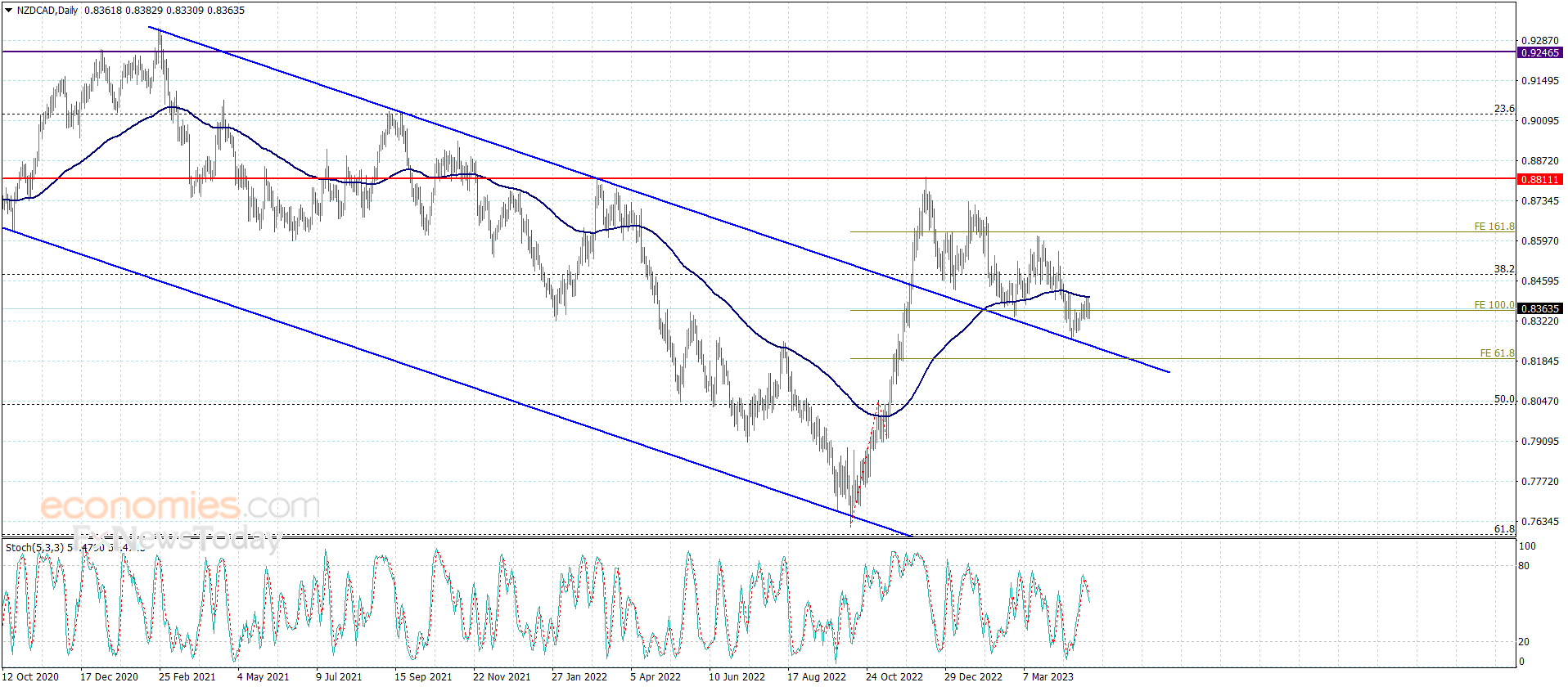Click the Stoch(5,3,3) indicator label
Screen dimensions: 1568x687
[x=34, y=547]
